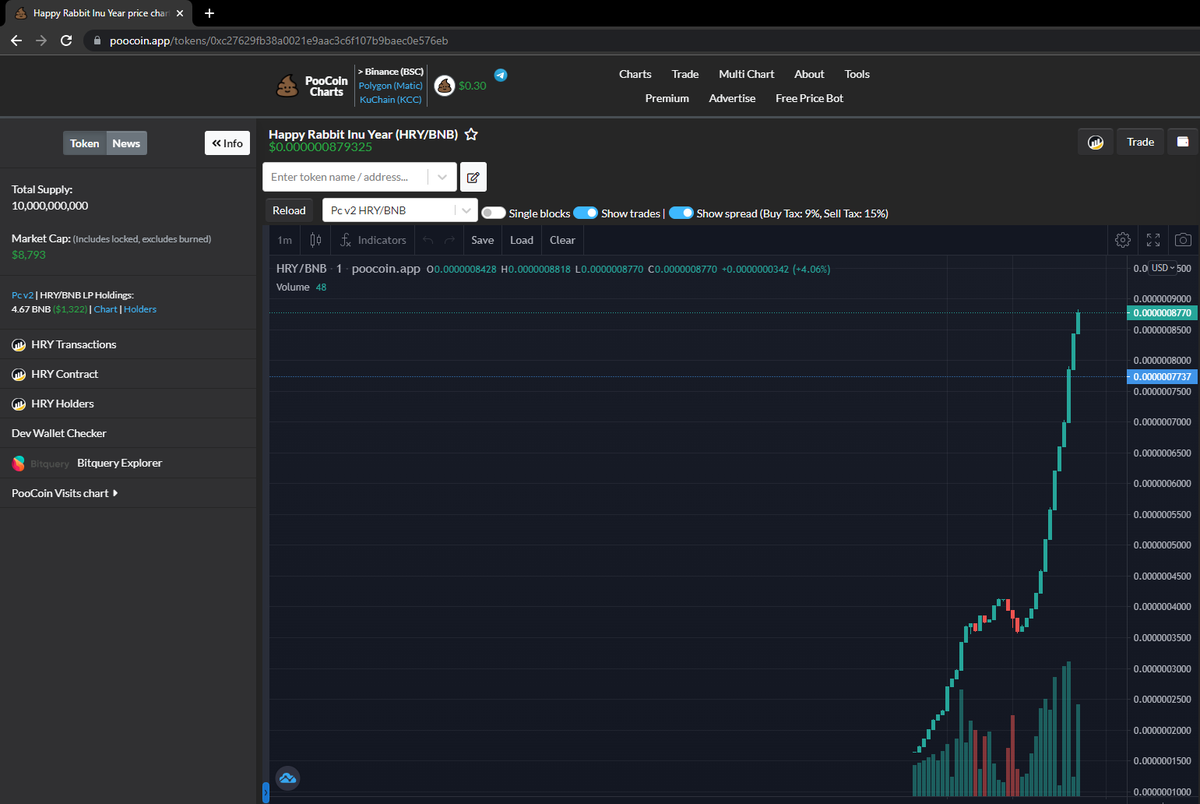The width and height of the screenshot is (1200, 804).
Task: Click the Reload button
Action: [289, 210]
